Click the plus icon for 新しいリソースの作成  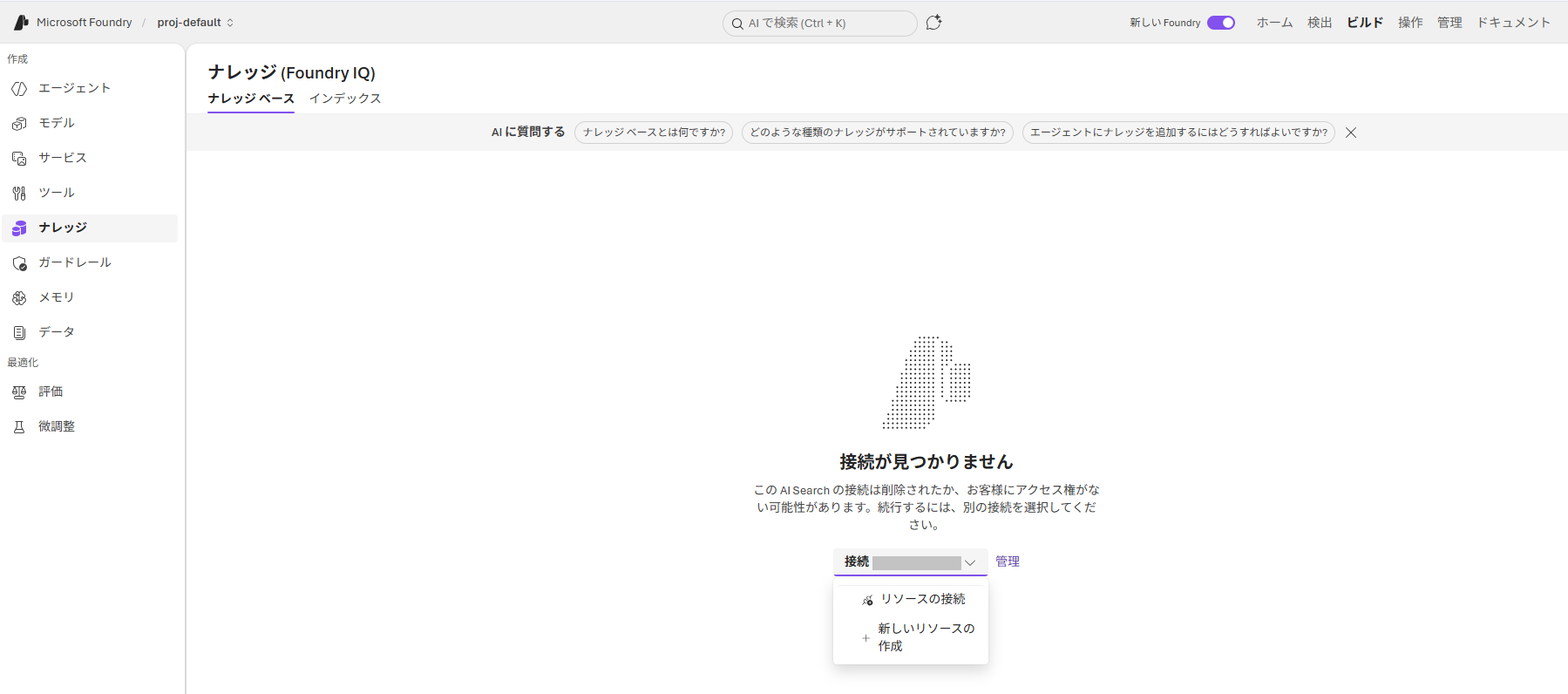[x=865, y=638]
